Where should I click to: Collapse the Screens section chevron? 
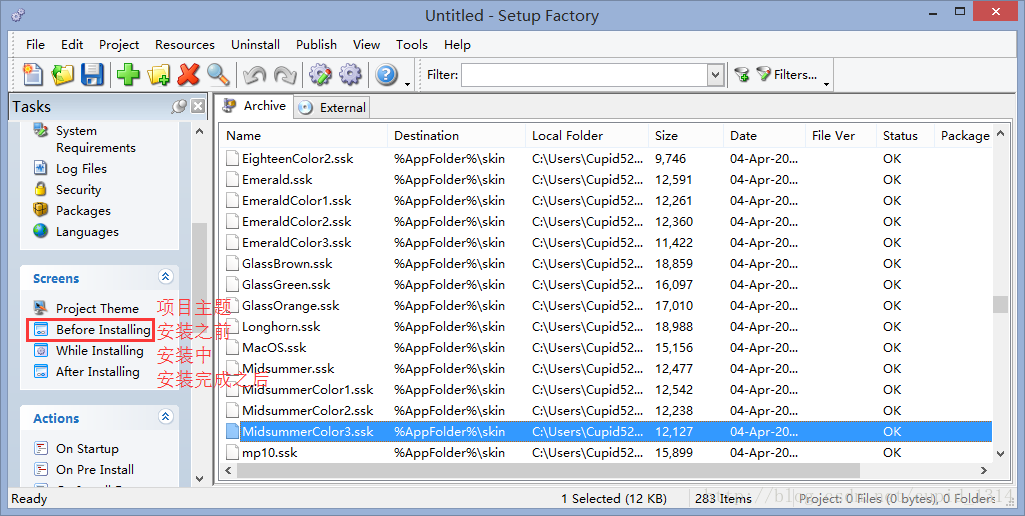click(166, 277)
